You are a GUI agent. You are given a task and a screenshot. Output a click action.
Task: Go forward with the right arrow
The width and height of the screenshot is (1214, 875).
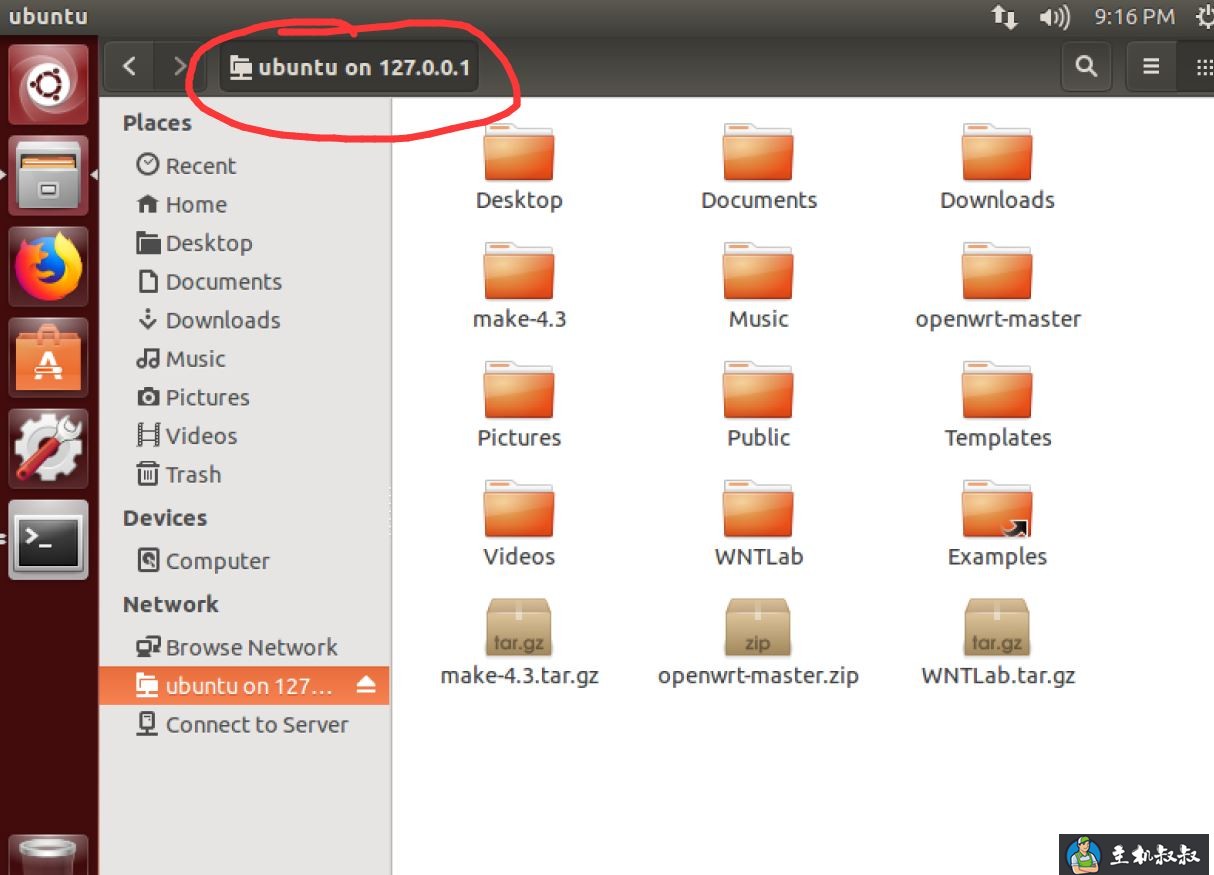[179, 67]
